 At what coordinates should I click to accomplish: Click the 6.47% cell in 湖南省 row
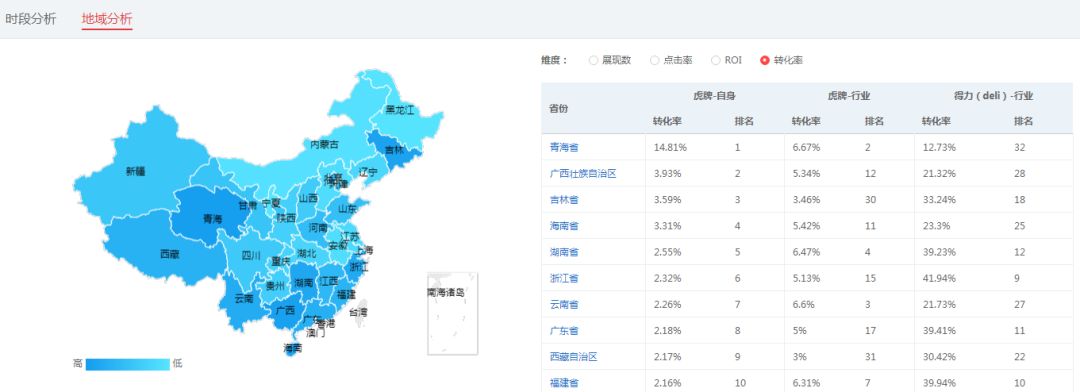pos(805,252)
